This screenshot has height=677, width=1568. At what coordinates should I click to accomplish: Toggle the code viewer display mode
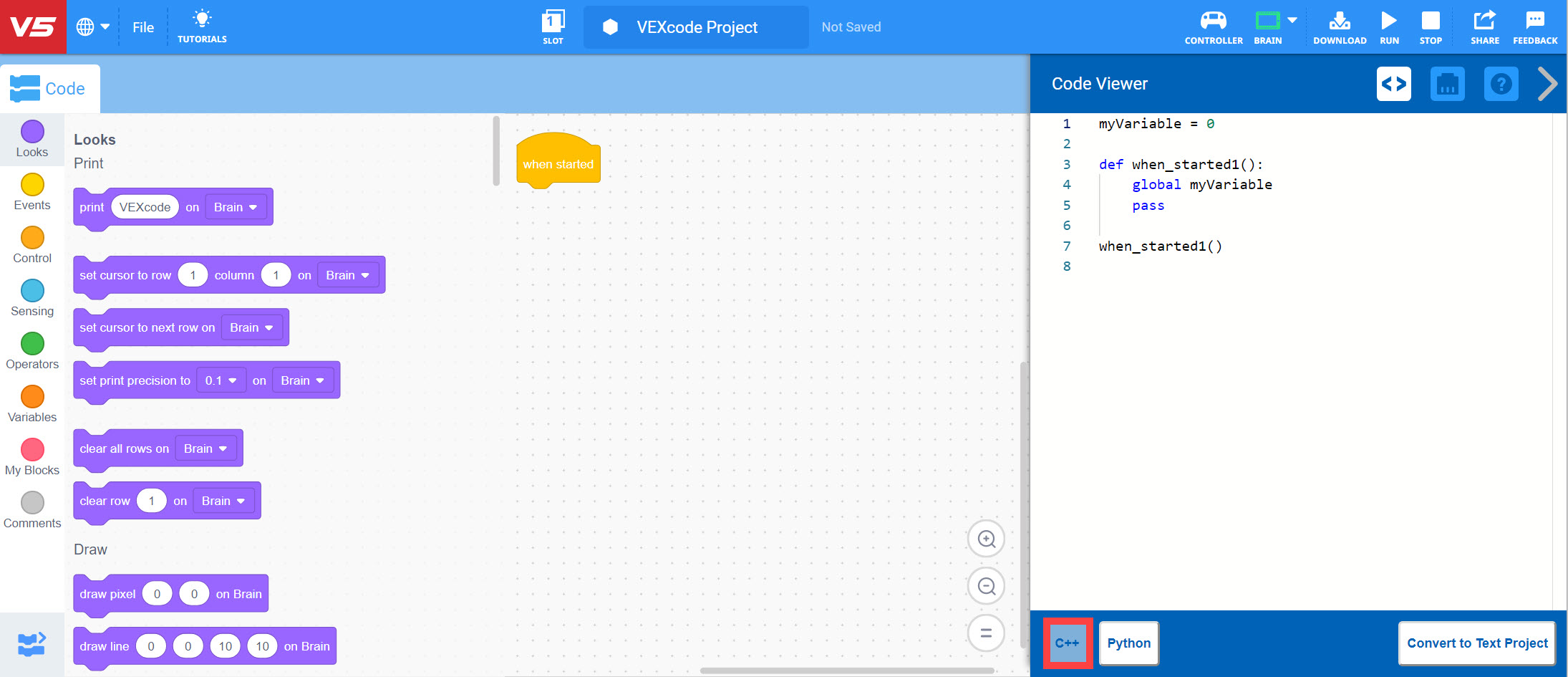coord(1393,84)
